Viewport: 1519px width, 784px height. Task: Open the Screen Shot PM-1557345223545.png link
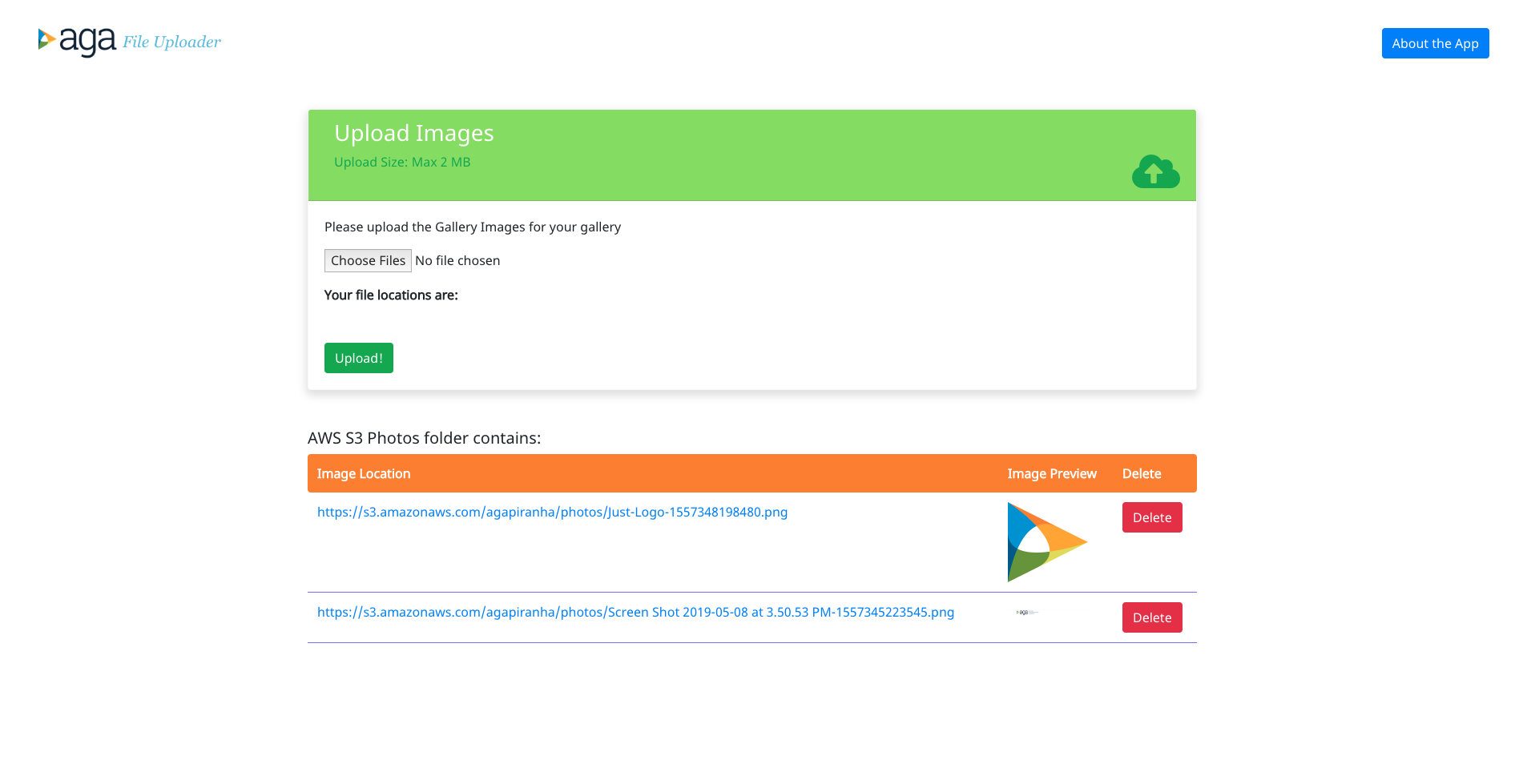pyautogui.click(x=635, y=612)
